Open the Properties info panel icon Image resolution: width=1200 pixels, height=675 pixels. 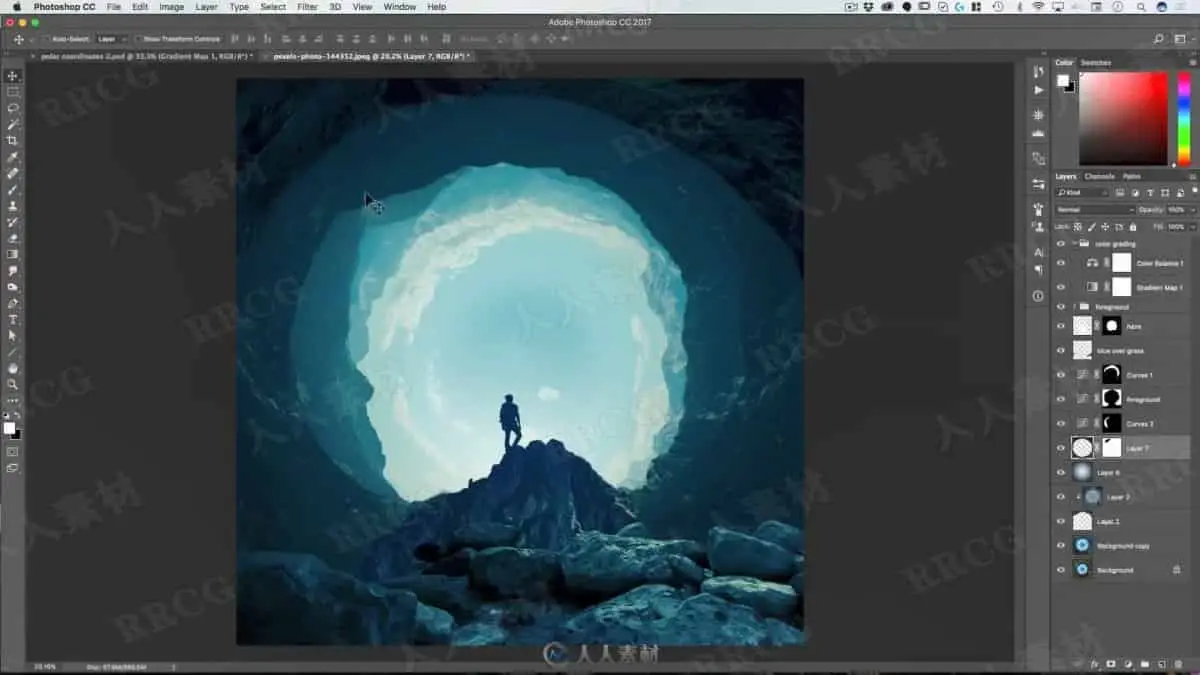coord(1038,295)
